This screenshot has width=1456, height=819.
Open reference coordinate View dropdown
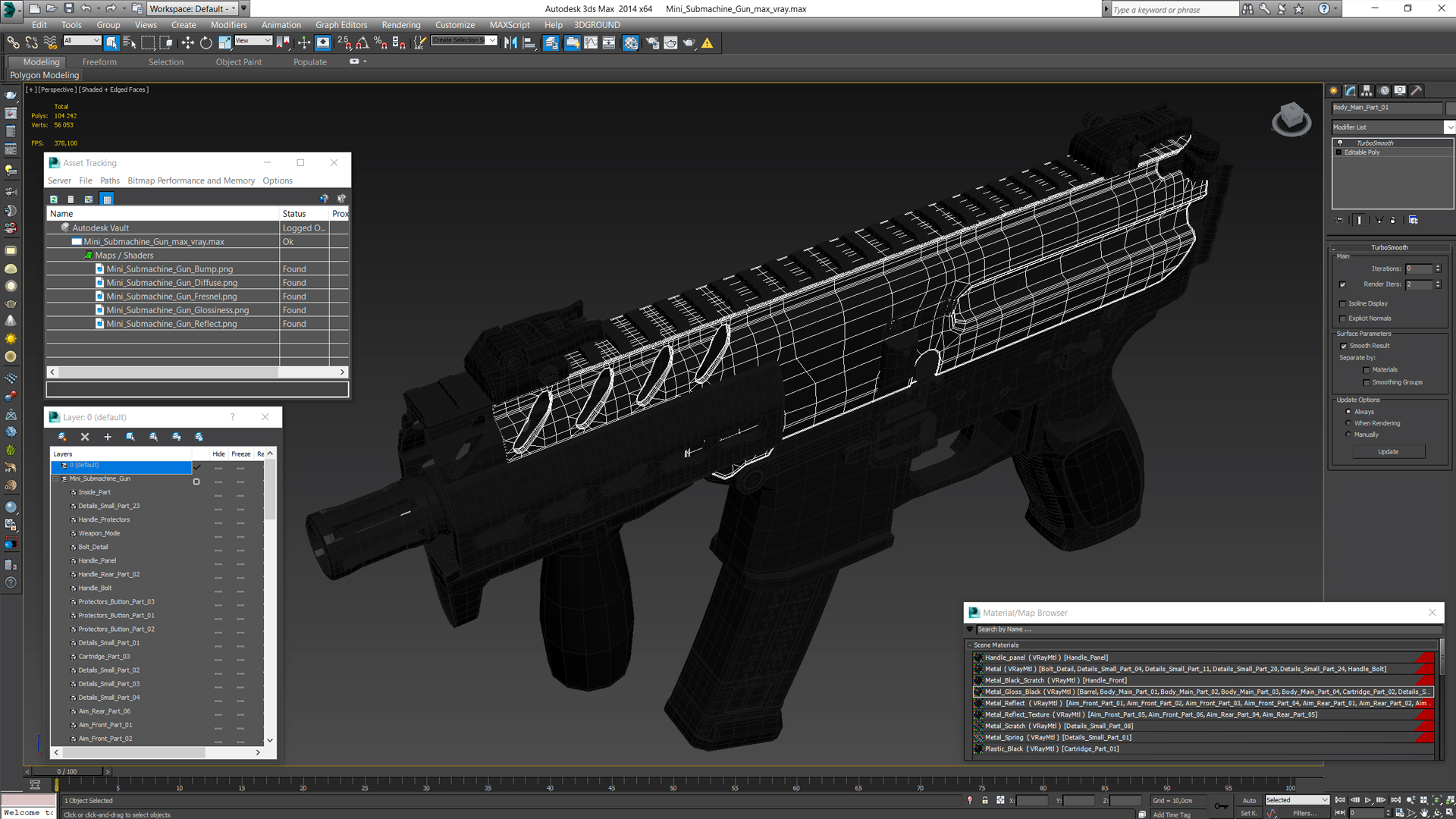coord(253,41)
